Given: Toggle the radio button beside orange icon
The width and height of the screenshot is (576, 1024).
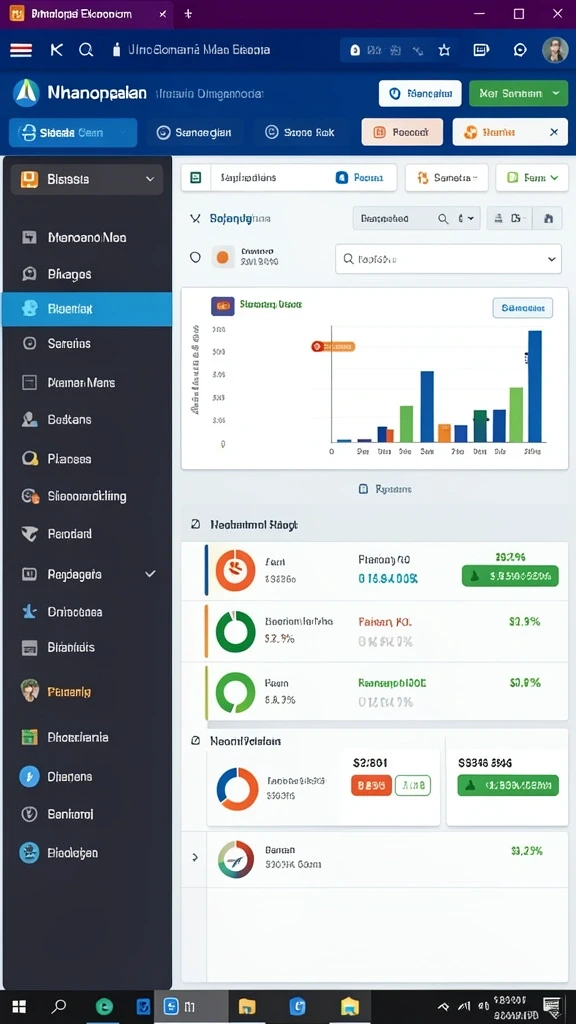Looking at the screenshot, I should click(195, 257).
